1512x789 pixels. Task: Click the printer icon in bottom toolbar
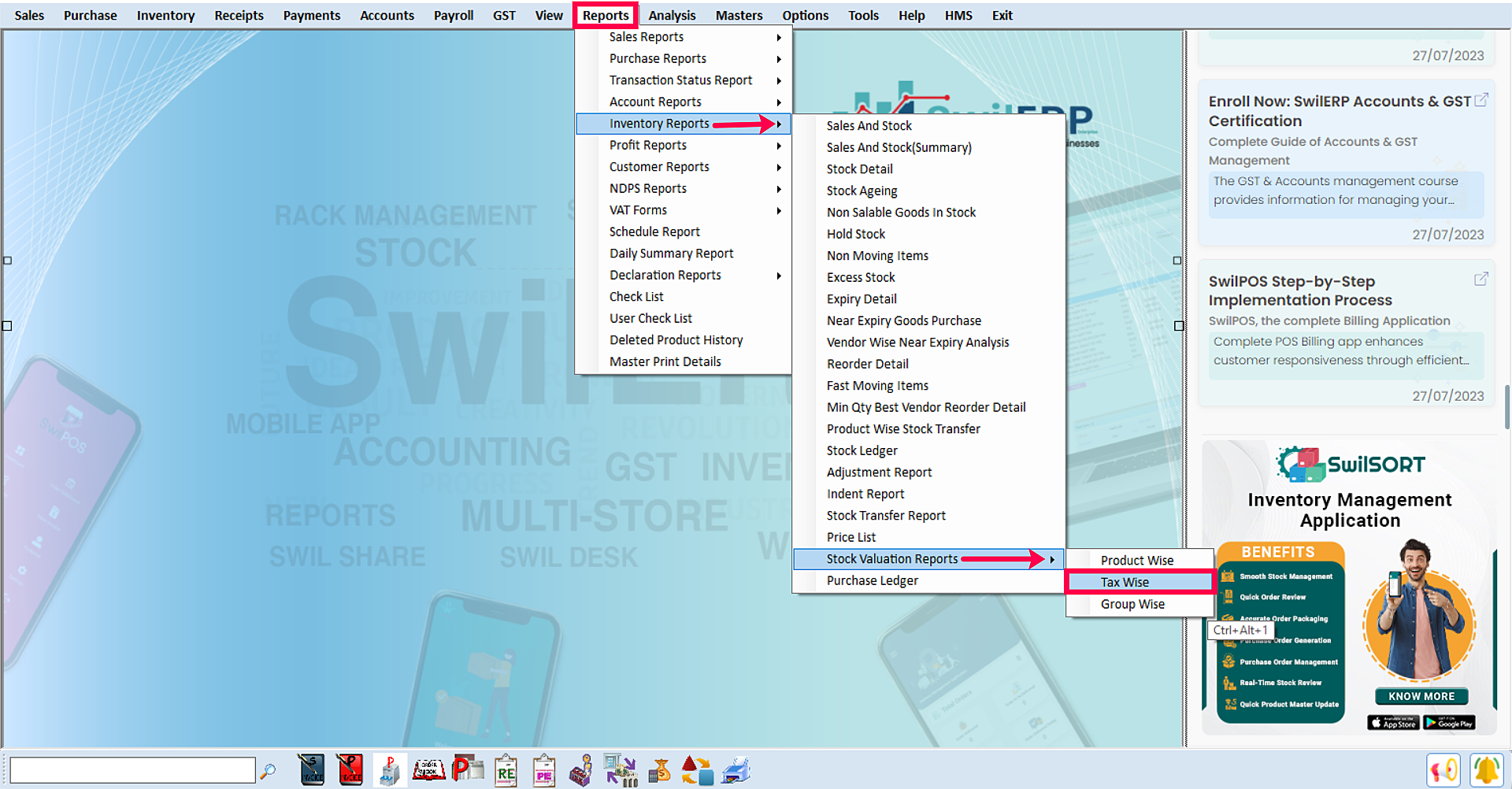[736, 770]
